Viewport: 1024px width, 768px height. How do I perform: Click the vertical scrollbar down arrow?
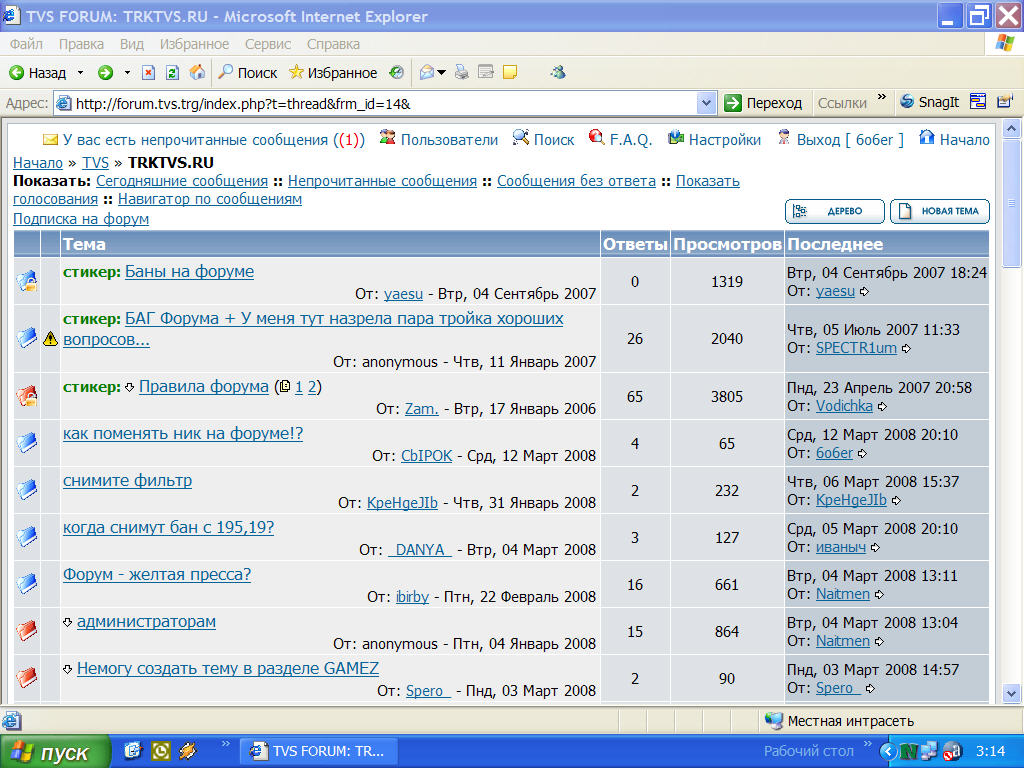coord(1010,692)
